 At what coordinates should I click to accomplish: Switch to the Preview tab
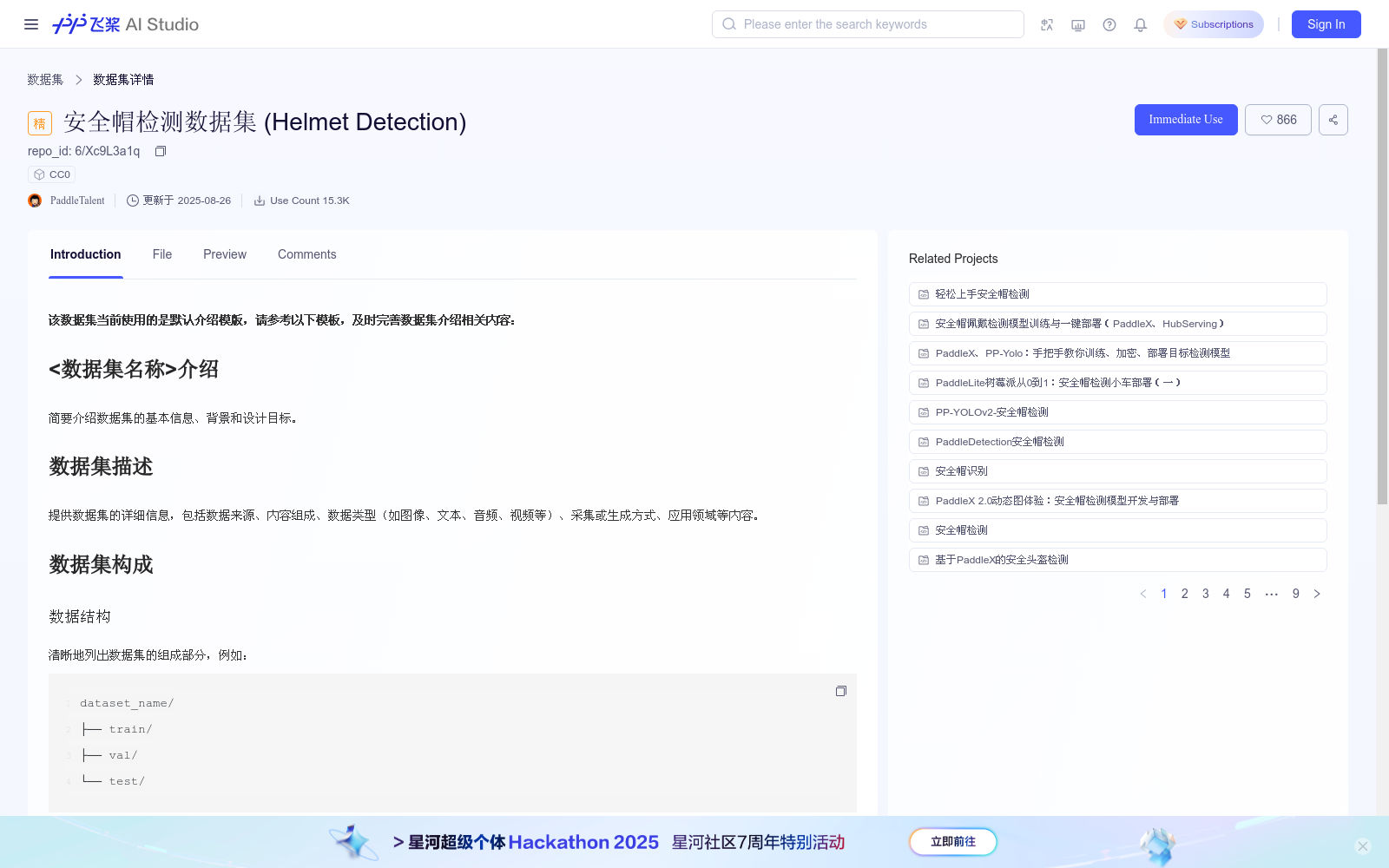click(x=225, y=254)
